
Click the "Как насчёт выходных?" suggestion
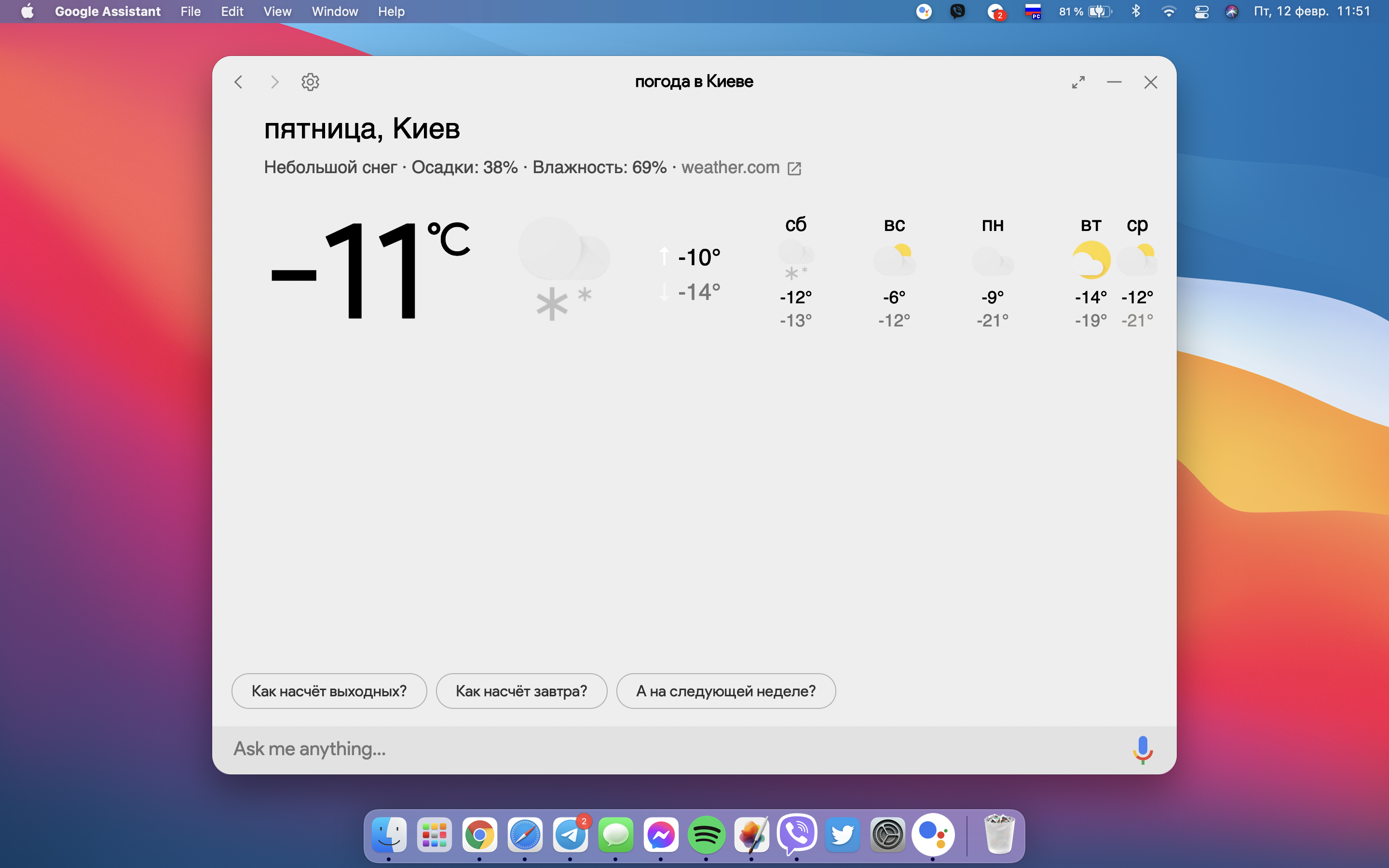point(329,691)
